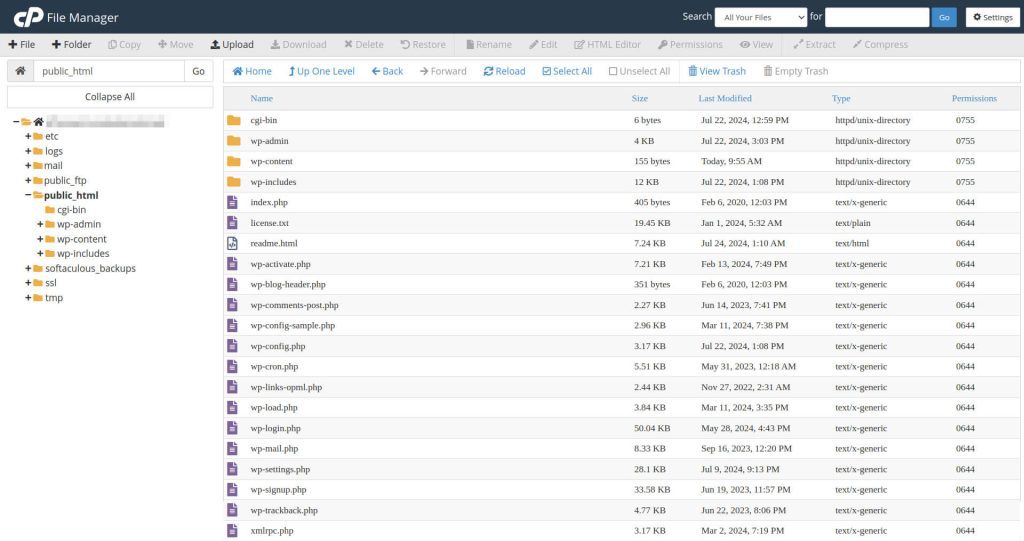Click the View eye toolbar icon
Screen dimensions: 1024x541
[x=744, y=44]
